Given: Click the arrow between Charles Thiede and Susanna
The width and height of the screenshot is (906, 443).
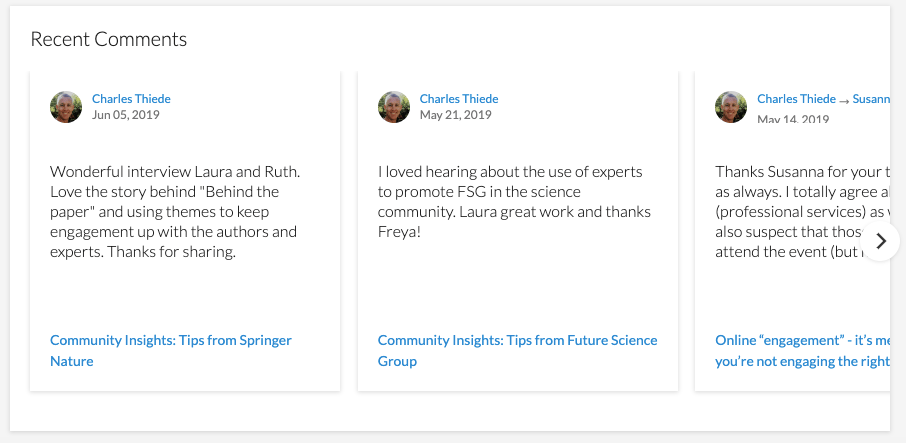Looking at the screenshot, I should pos(844,100).
